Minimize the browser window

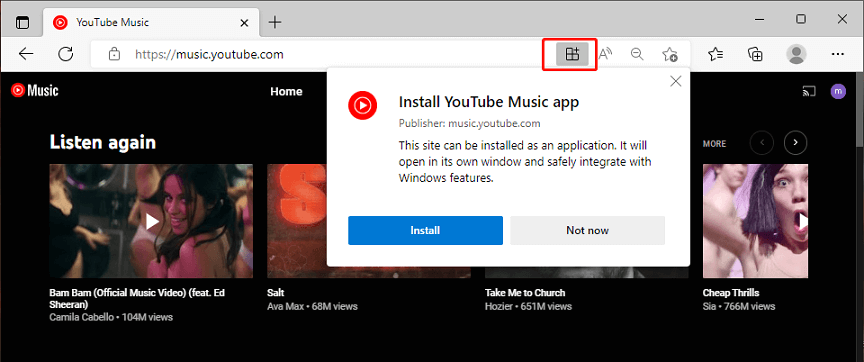tap(760, 20)
